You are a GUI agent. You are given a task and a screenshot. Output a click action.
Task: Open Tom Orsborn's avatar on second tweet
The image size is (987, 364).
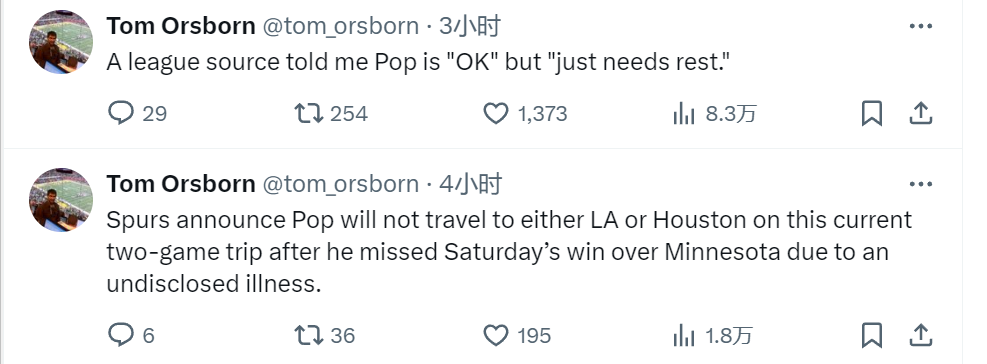coord(61,200)
